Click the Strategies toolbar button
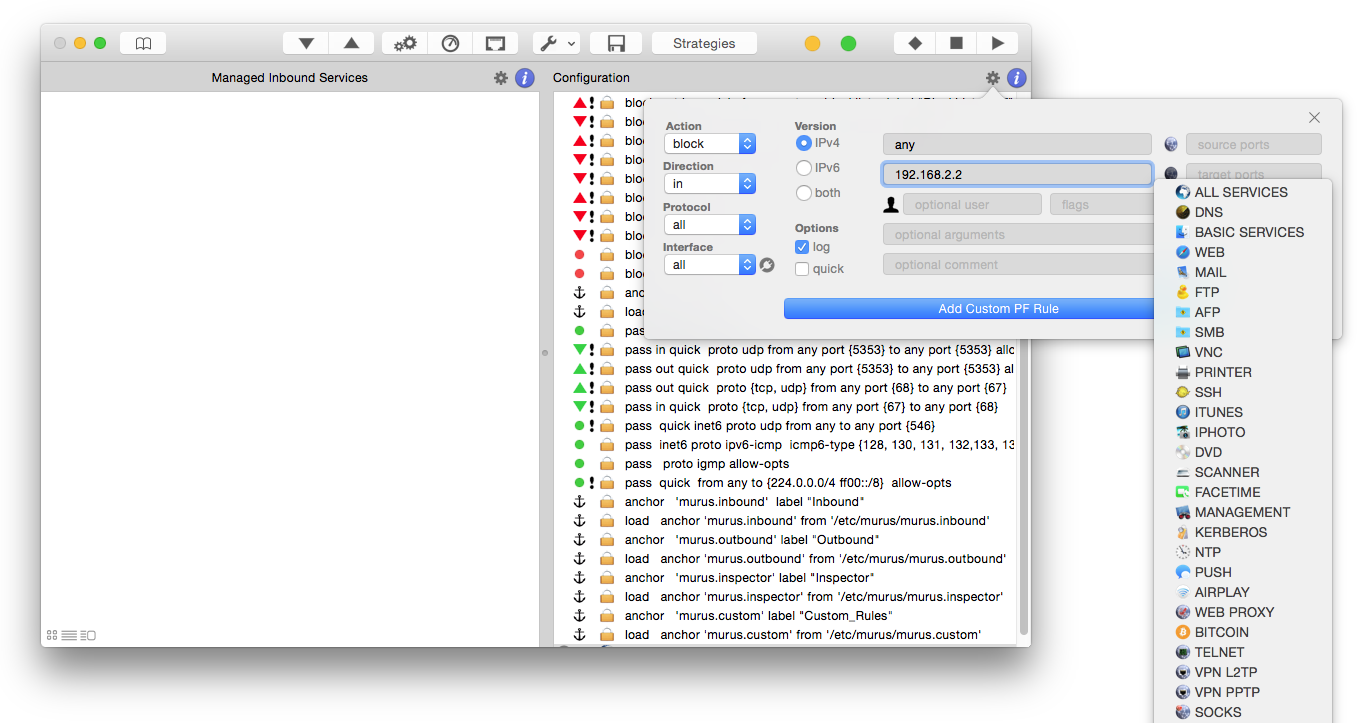Viewport: 1360px width, 723px height. click(704, 43)
